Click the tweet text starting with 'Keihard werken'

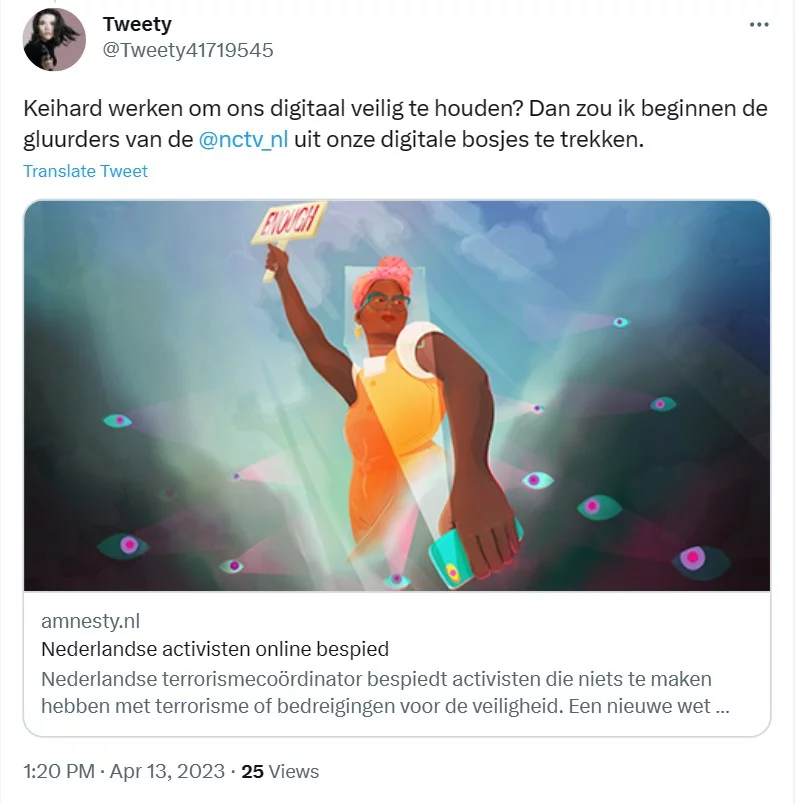coord(395,124)
